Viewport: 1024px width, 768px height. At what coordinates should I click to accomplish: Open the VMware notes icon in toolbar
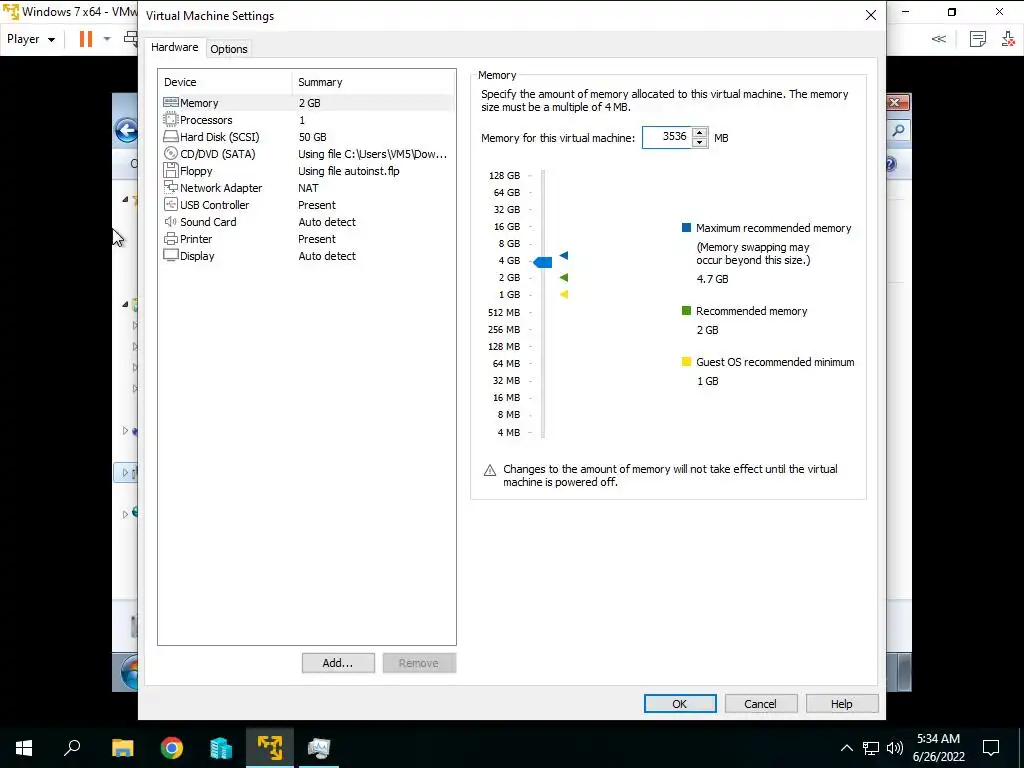978,39
